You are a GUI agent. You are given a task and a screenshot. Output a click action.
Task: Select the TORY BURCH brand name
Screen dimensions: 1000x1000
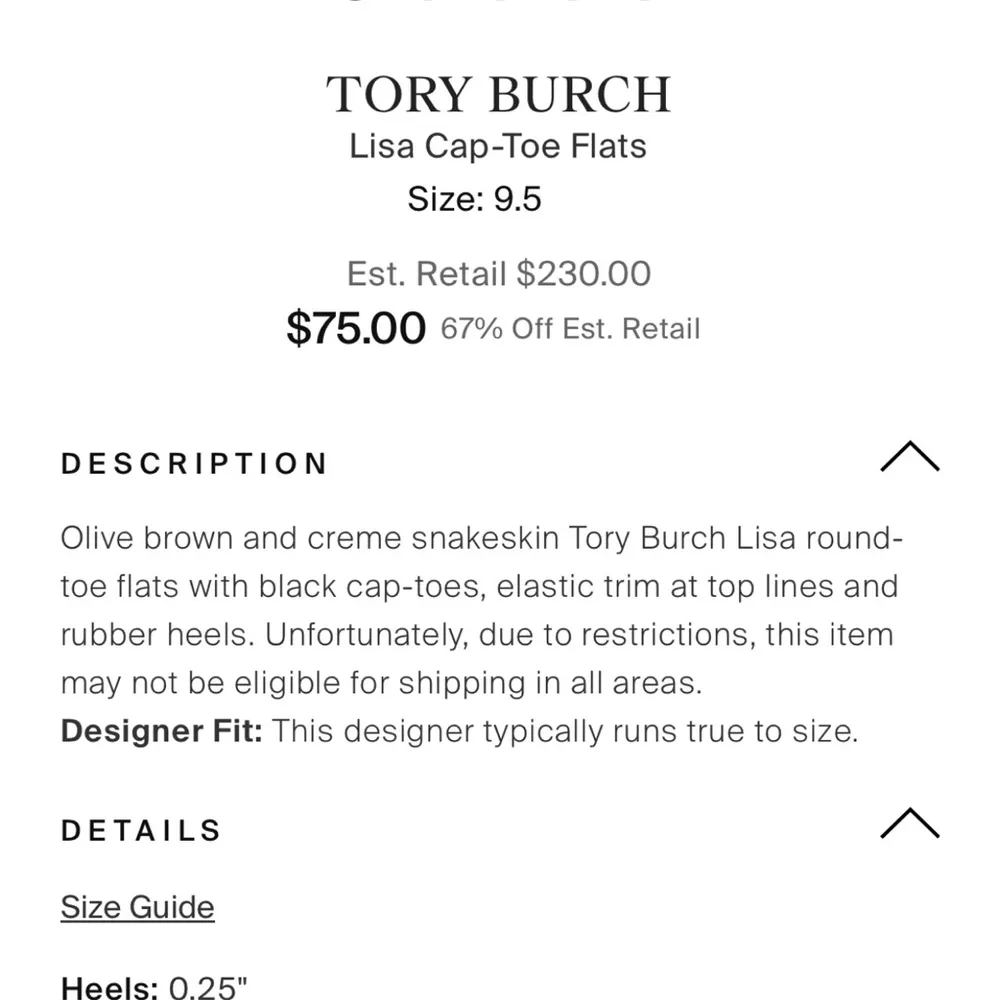(x=498, y=93)
